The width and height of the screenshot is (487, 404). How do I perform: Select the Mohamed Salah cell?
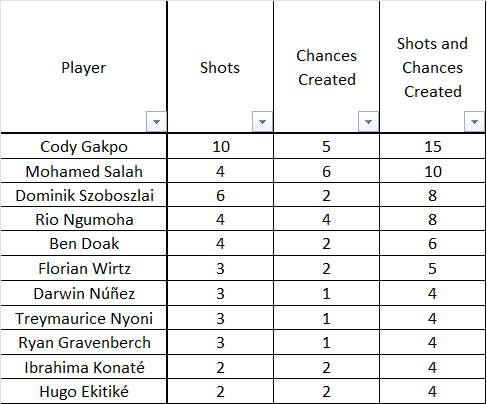tap(83, 171)
